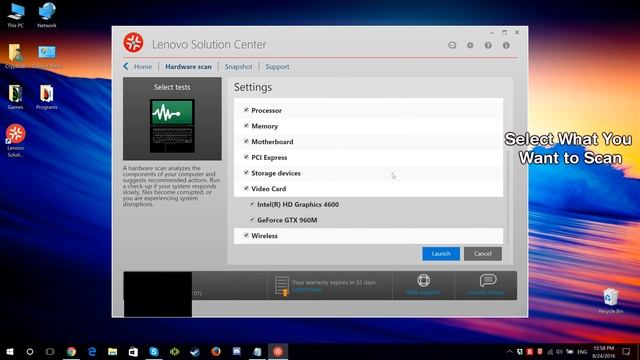
Task: Click the hardware scan laptop thumbnail
Action: tap(172, 126)
